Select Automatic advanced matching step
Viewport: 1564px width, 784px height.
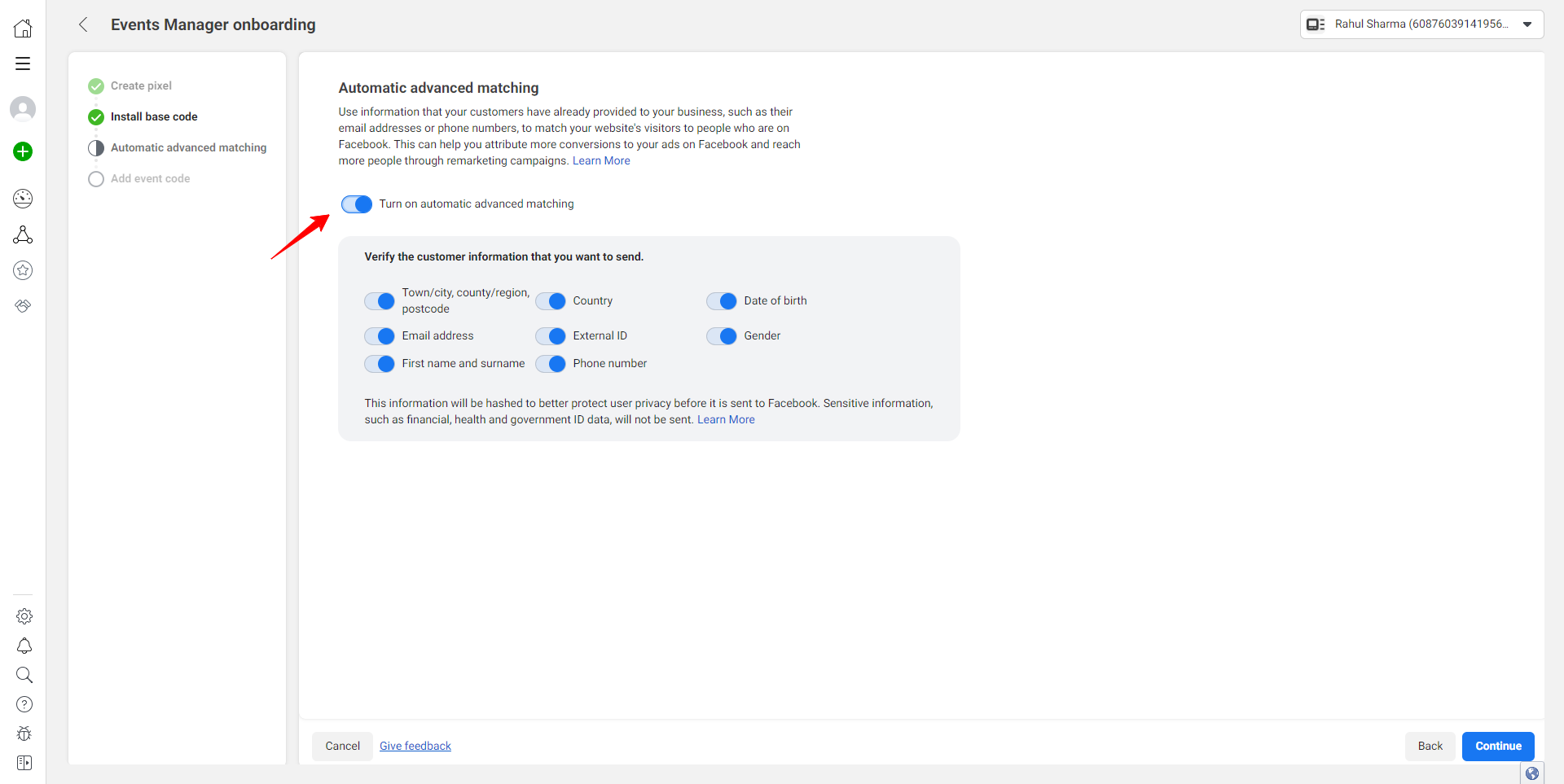coord(178,147)
